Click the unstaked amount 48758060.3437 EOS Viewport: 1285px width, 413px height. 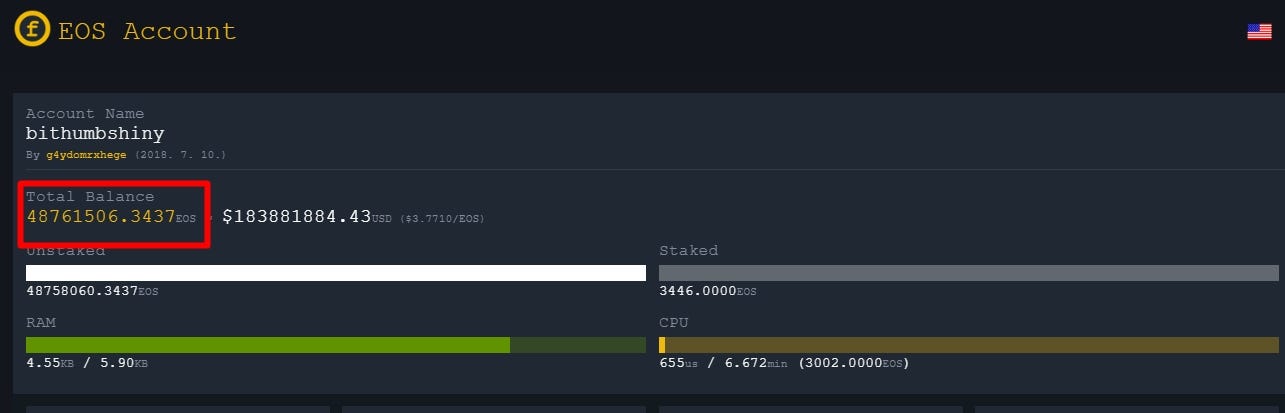pyautogui.click(x=92, y=291)
